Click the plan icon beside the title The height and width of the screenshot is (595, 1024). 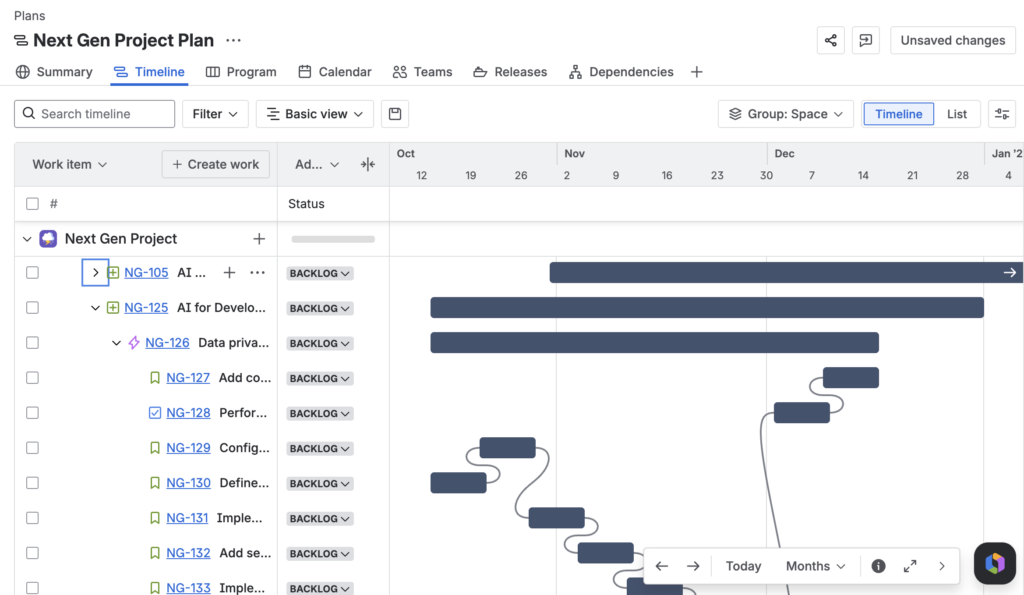coord(21,40)
